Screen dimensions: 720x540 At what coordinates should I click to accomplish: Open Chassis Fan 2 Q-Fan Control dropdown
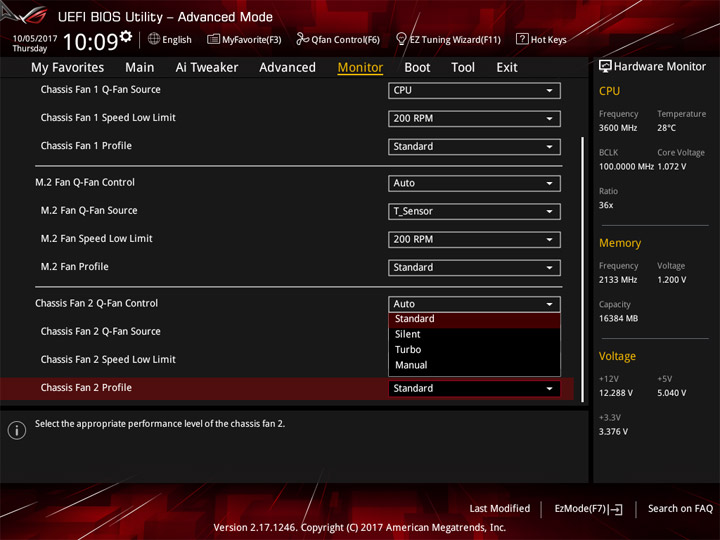474,304
